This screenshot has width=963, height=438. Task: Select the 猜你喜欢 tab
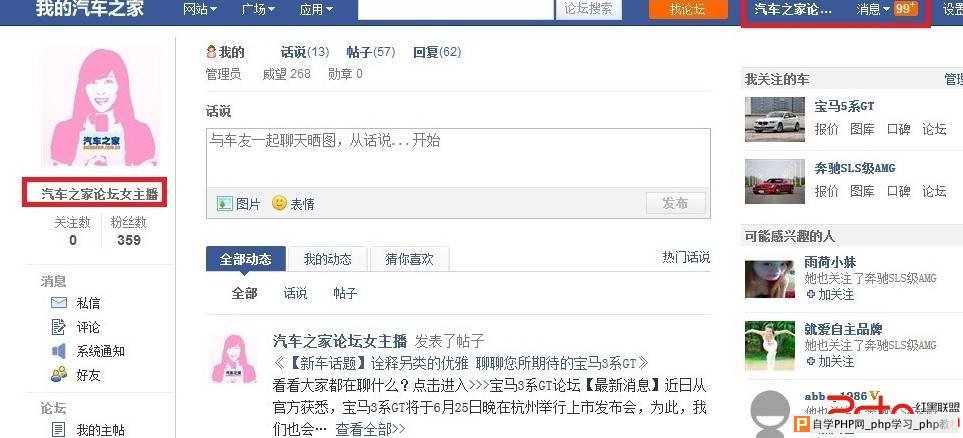point(409,259)
